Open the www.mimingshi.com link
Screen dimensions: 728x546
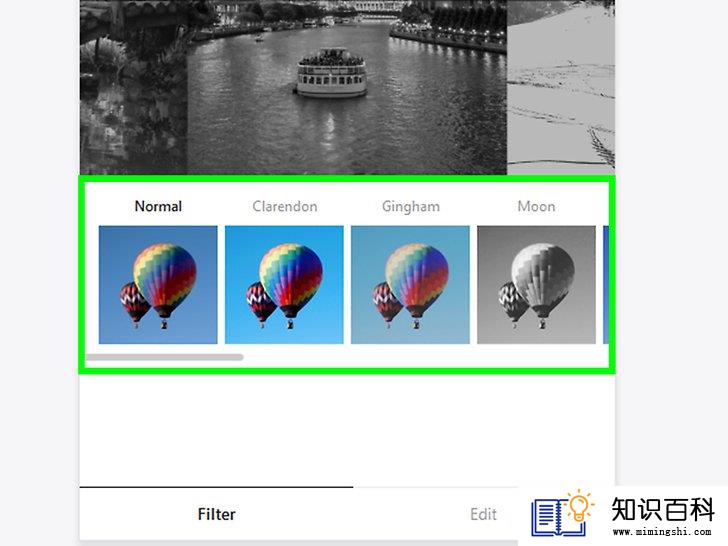click(x=662, y=532)
